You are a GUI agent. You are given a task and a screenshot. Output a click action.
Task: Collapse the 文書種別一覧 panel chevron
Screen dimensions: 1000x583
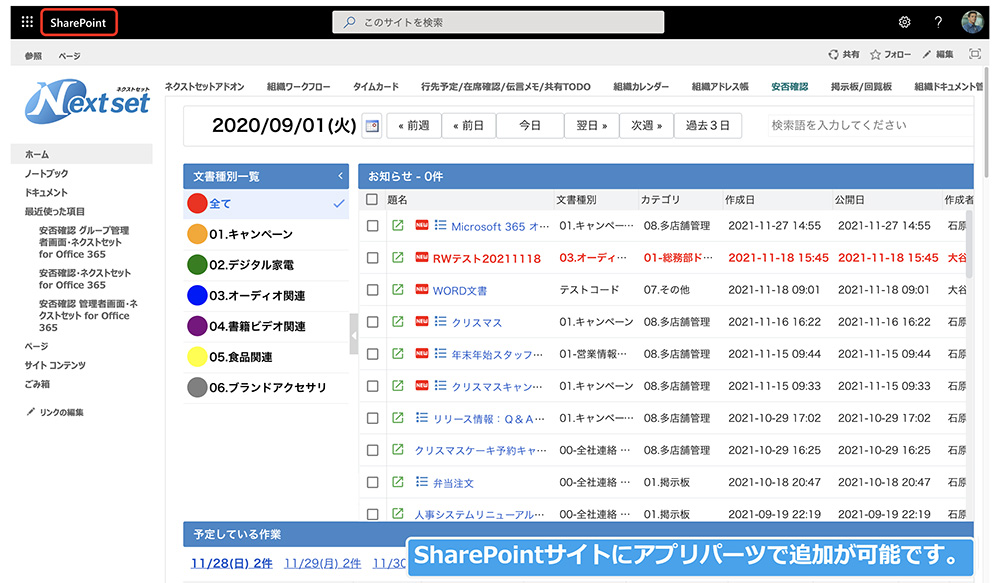tap(340, 176)
